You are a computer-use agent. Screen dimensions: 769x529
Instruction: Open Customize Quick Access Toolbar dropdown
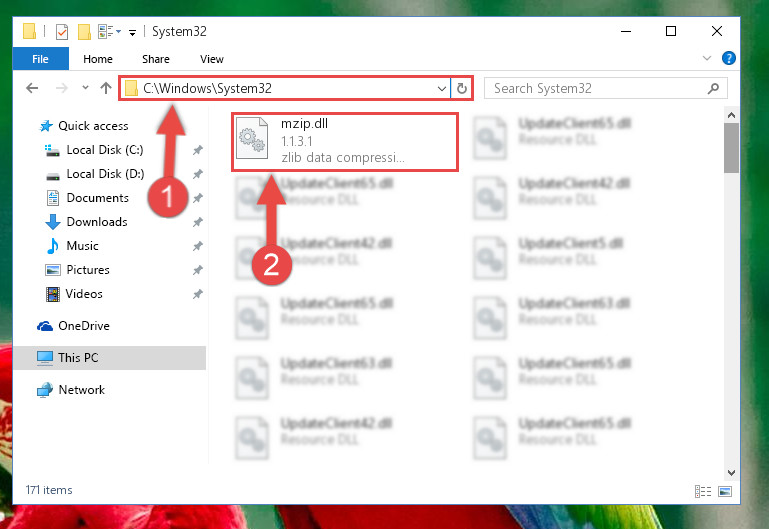point(132,33)
